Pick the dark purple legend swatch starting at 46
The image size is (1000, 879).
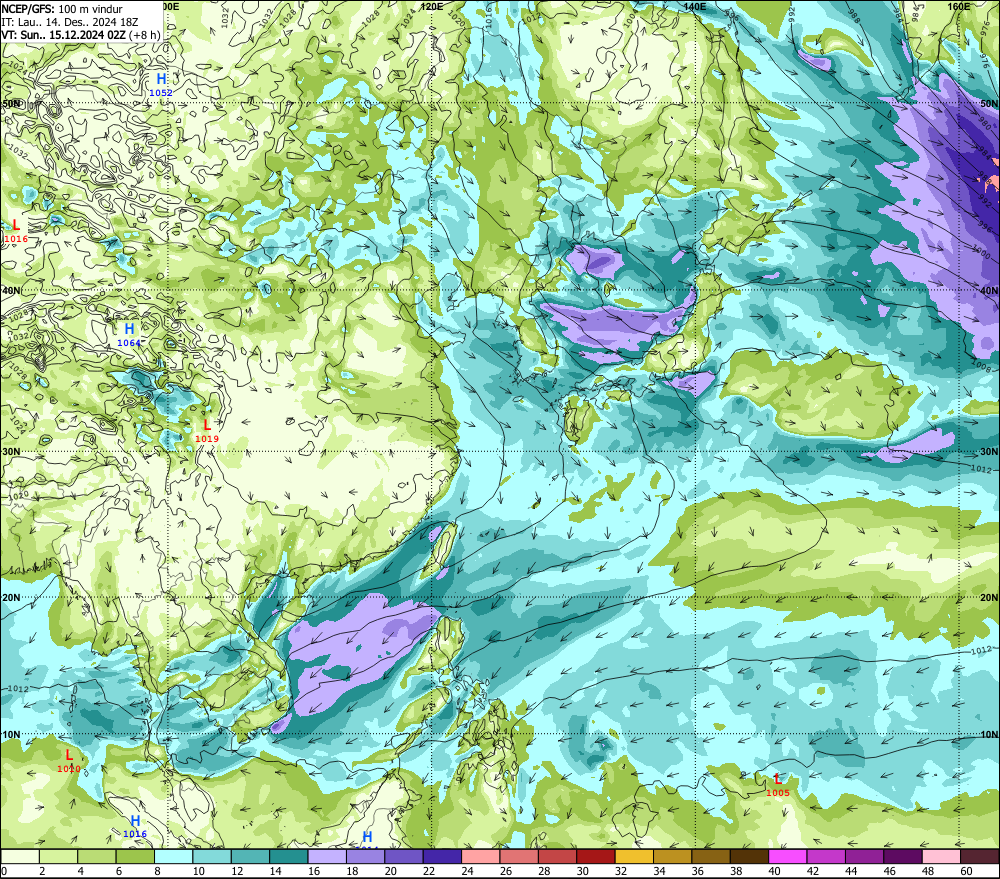point(903,856)
